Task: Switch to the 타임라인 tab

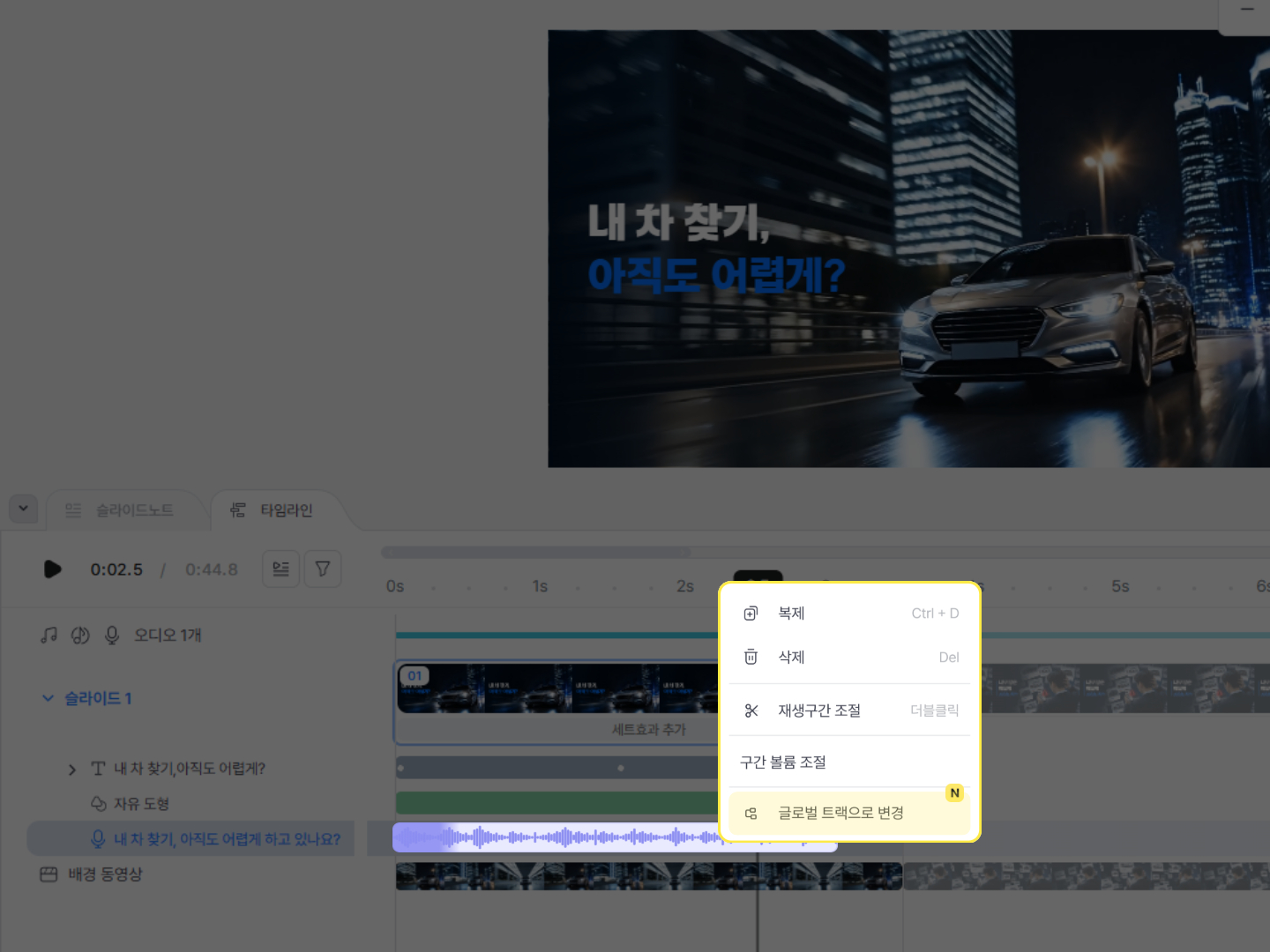Action: tap(275, 510)
